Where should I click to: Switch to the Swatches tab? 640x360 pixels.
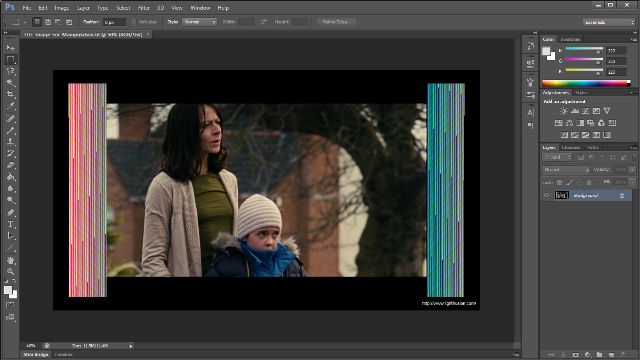coord(570,39)
